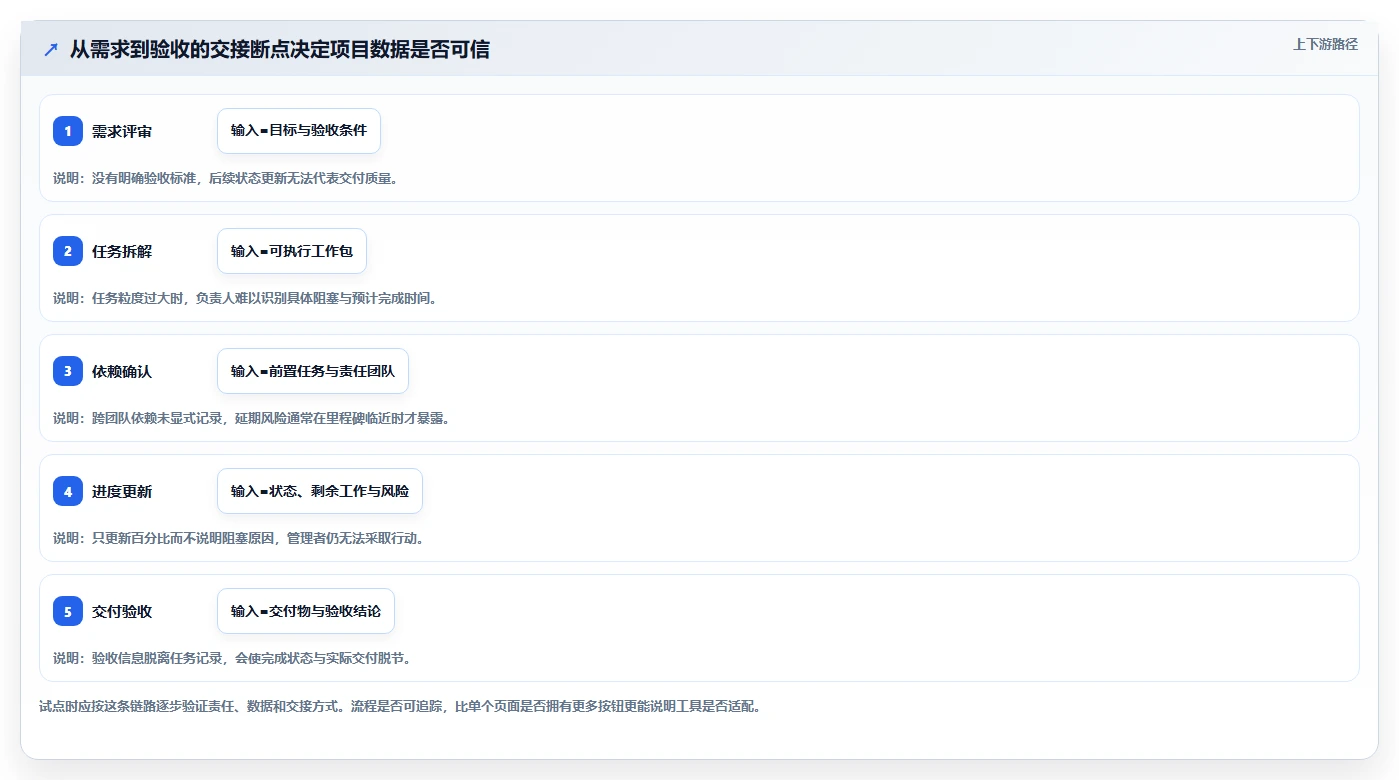The height and width of the screenshot is (780, 1399).
Task: Click the arrow icon beside the title
Action: click(x=51, y=50)
